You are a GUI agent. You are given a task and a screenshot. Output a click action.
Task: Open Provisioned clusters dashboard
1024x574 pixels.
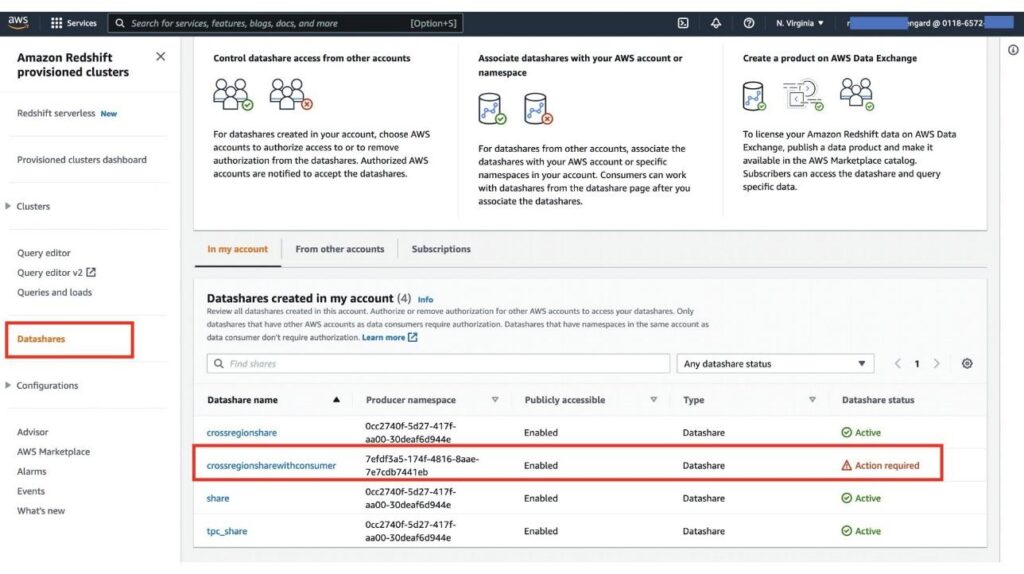[82, 159]
